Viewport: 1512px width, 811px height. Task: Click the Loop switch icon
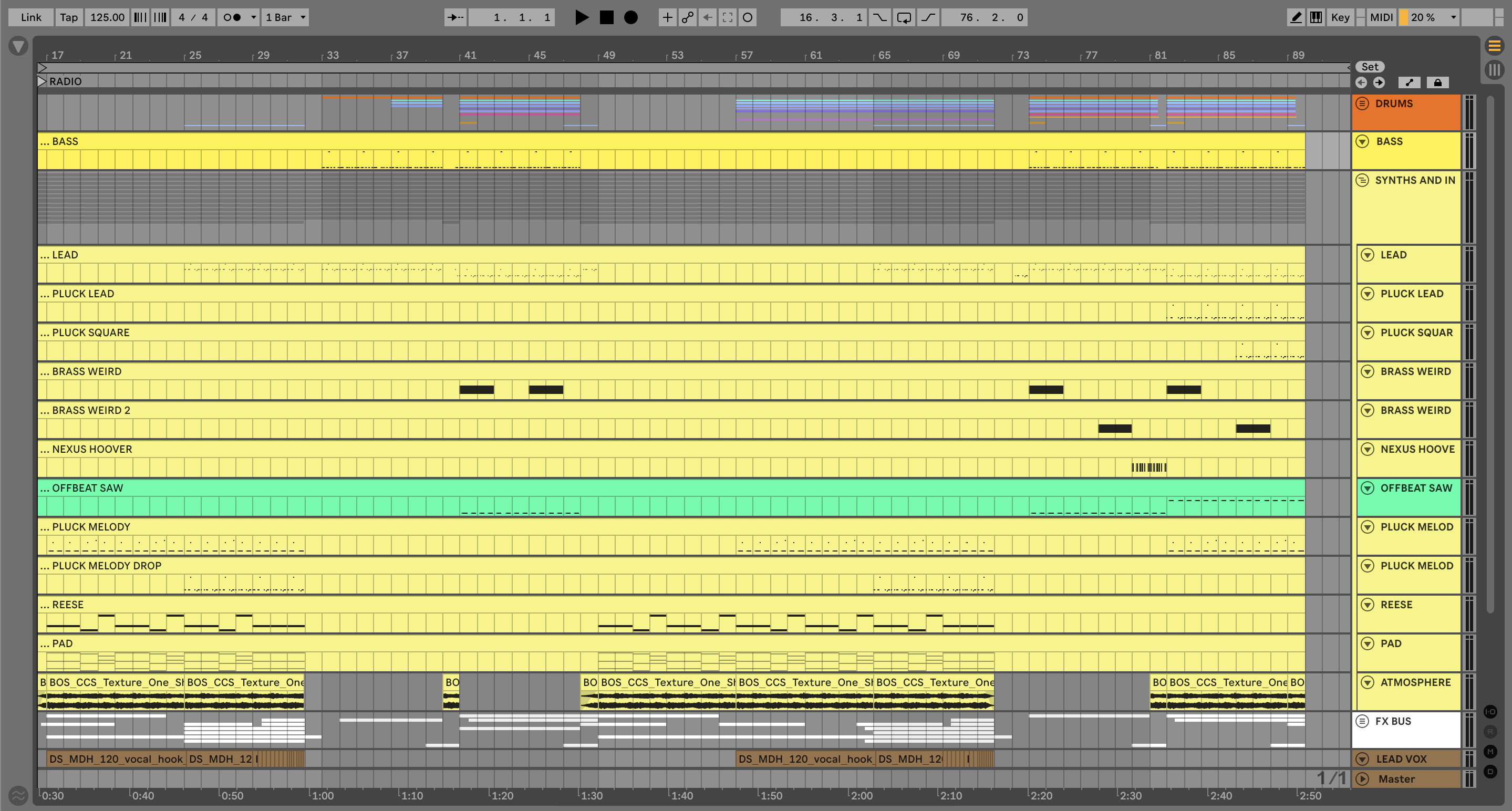(x=904, y=17)
